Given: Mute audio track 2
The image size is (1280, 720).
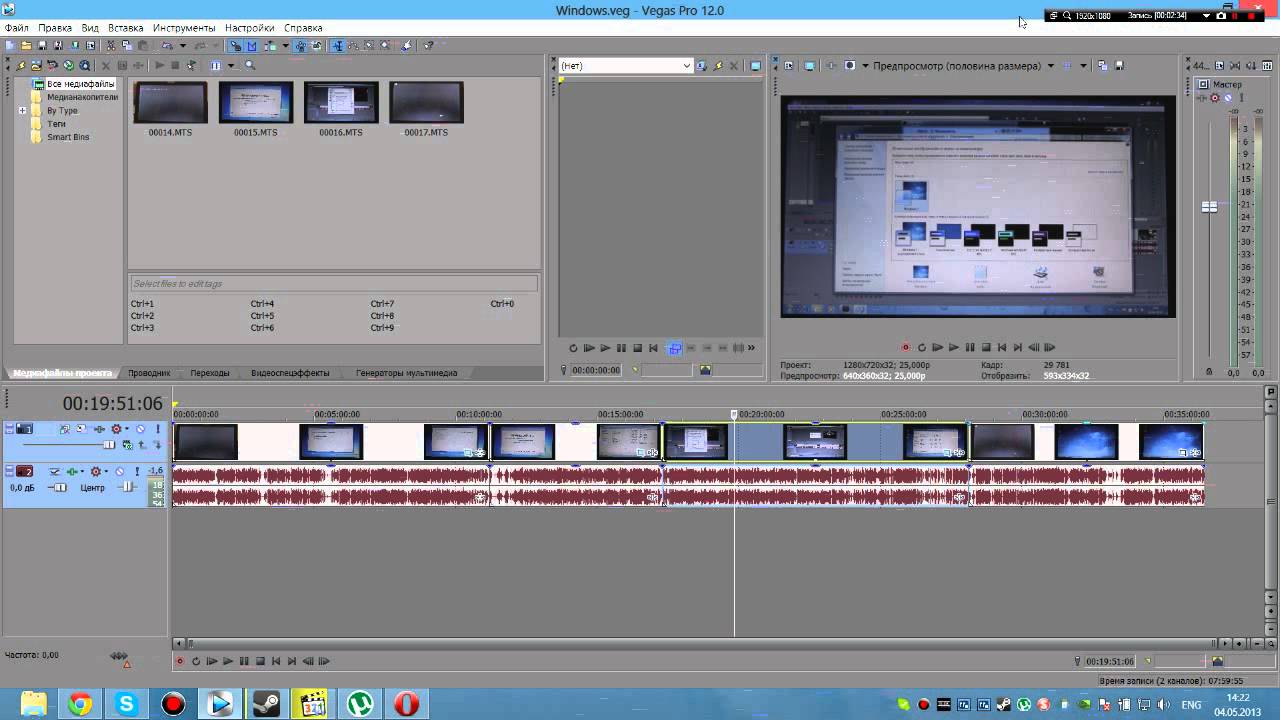Looking at the screenshot, I should coord(120,471).
